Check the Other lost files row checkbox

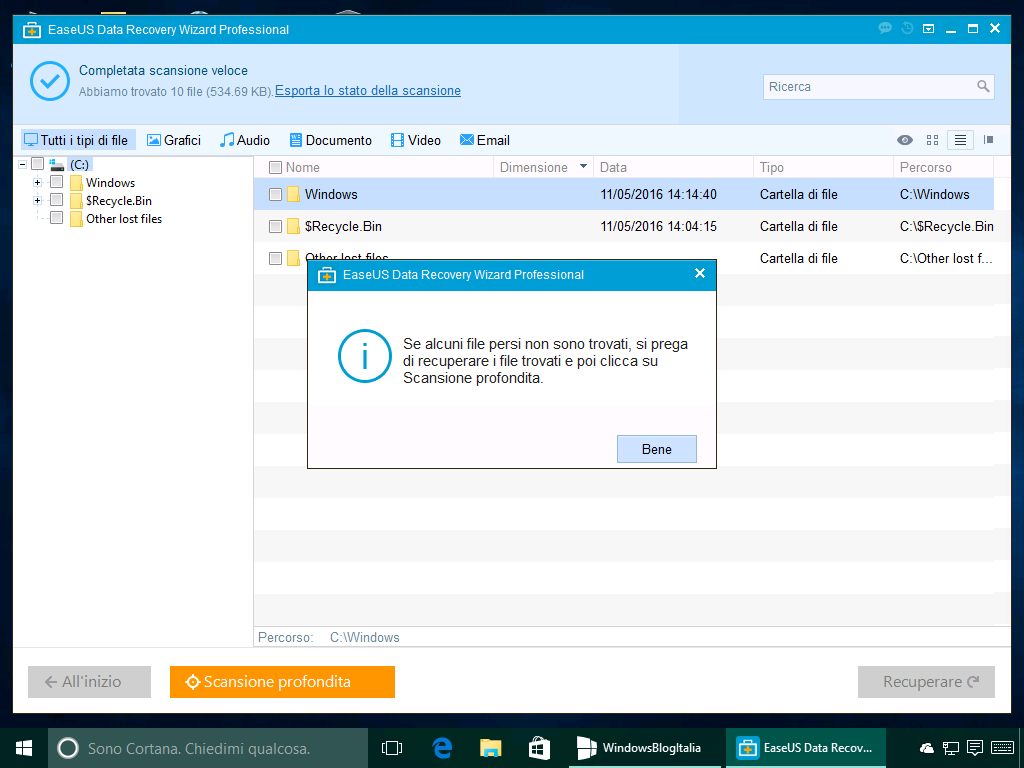coord(276,259)
